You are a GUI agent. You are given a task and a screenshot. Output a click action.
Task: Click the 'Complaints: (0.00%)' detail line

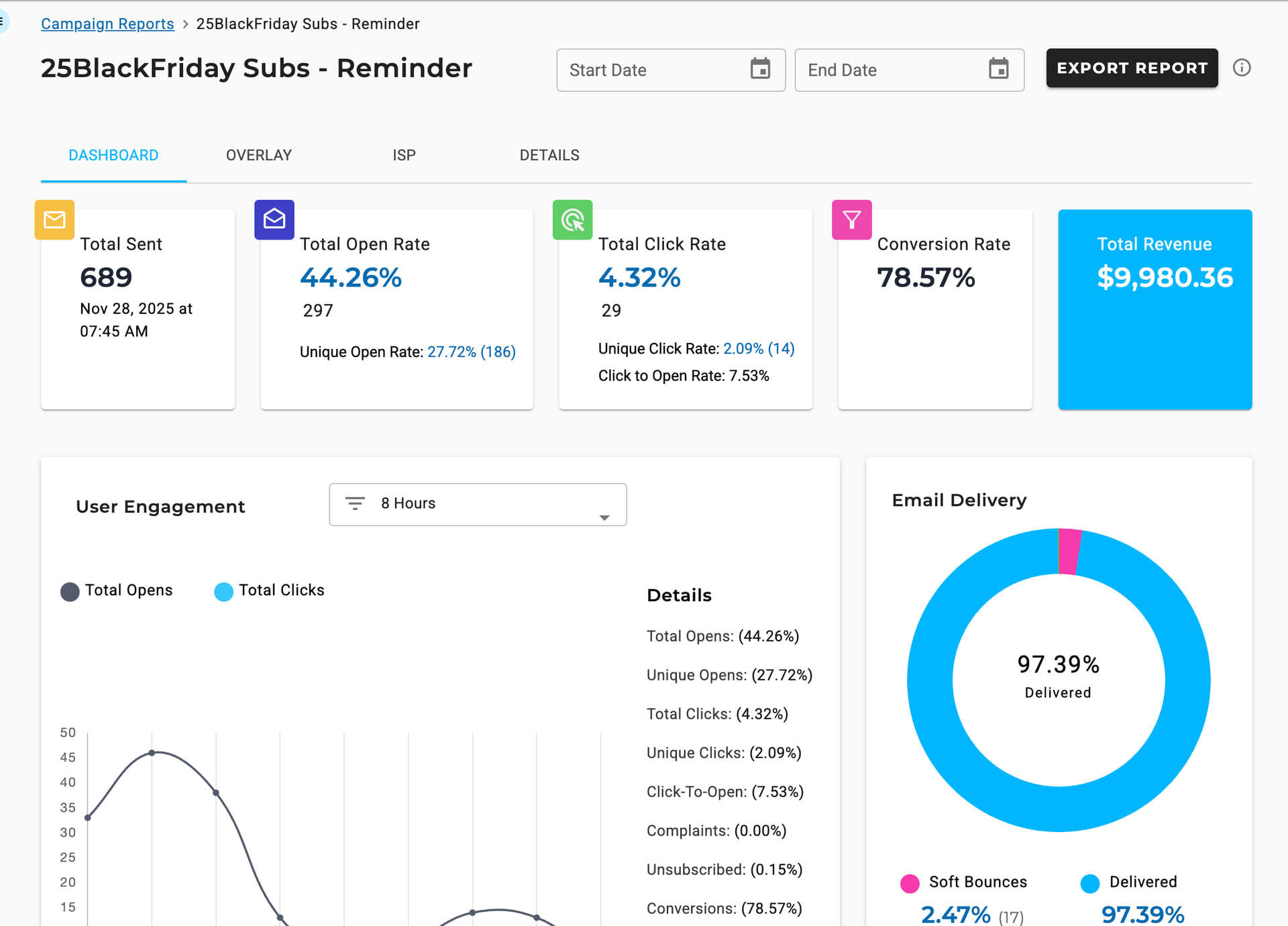(716, 831)
